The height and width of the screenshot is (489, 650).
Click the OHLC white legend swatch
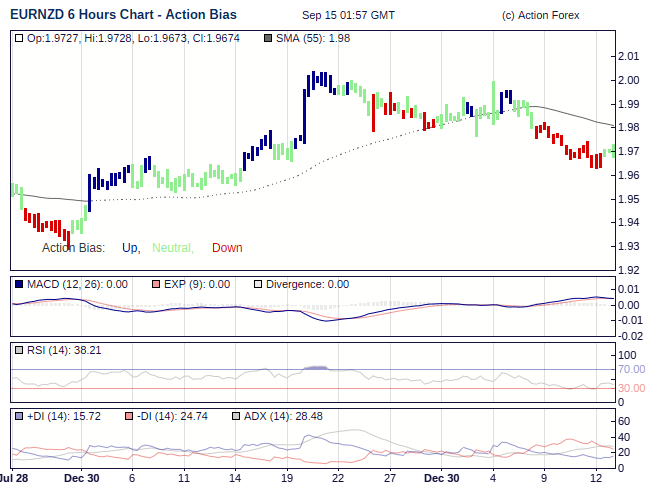point(19,38)
